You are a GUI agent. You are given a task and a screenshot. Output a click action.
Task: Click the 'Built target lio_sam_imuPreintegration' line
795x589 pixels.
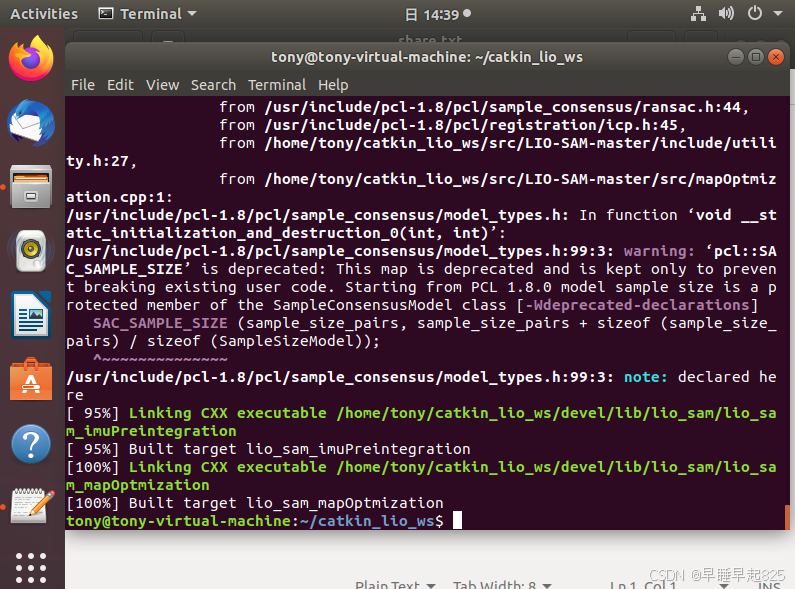click(x=269, y=449)
